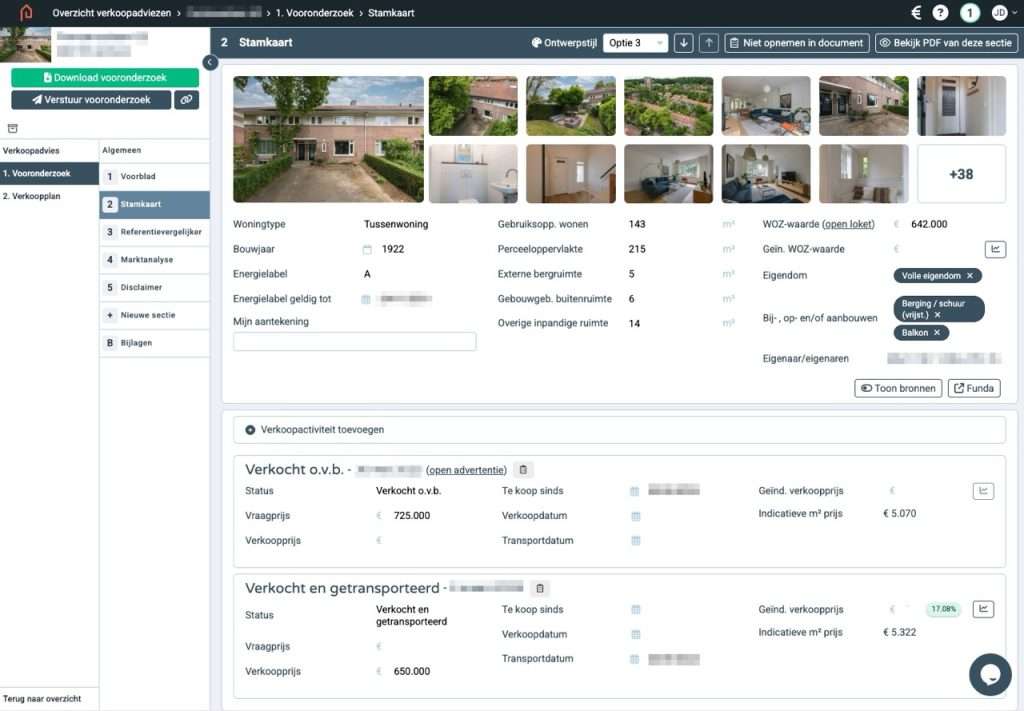Image resolution: width=1024 pixels, height=711 pixels.
Task: Remove the Balkon tag
Action: click(936, 332)
